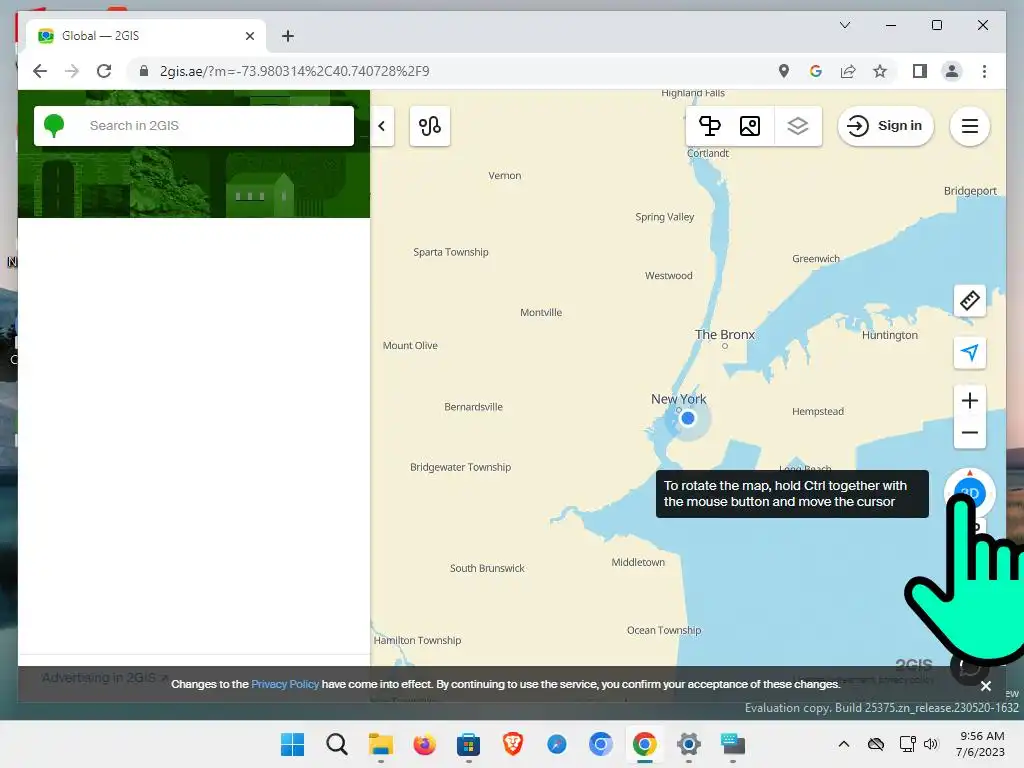
Task: Click the Bridgeport map label
Action: point(970,191)
